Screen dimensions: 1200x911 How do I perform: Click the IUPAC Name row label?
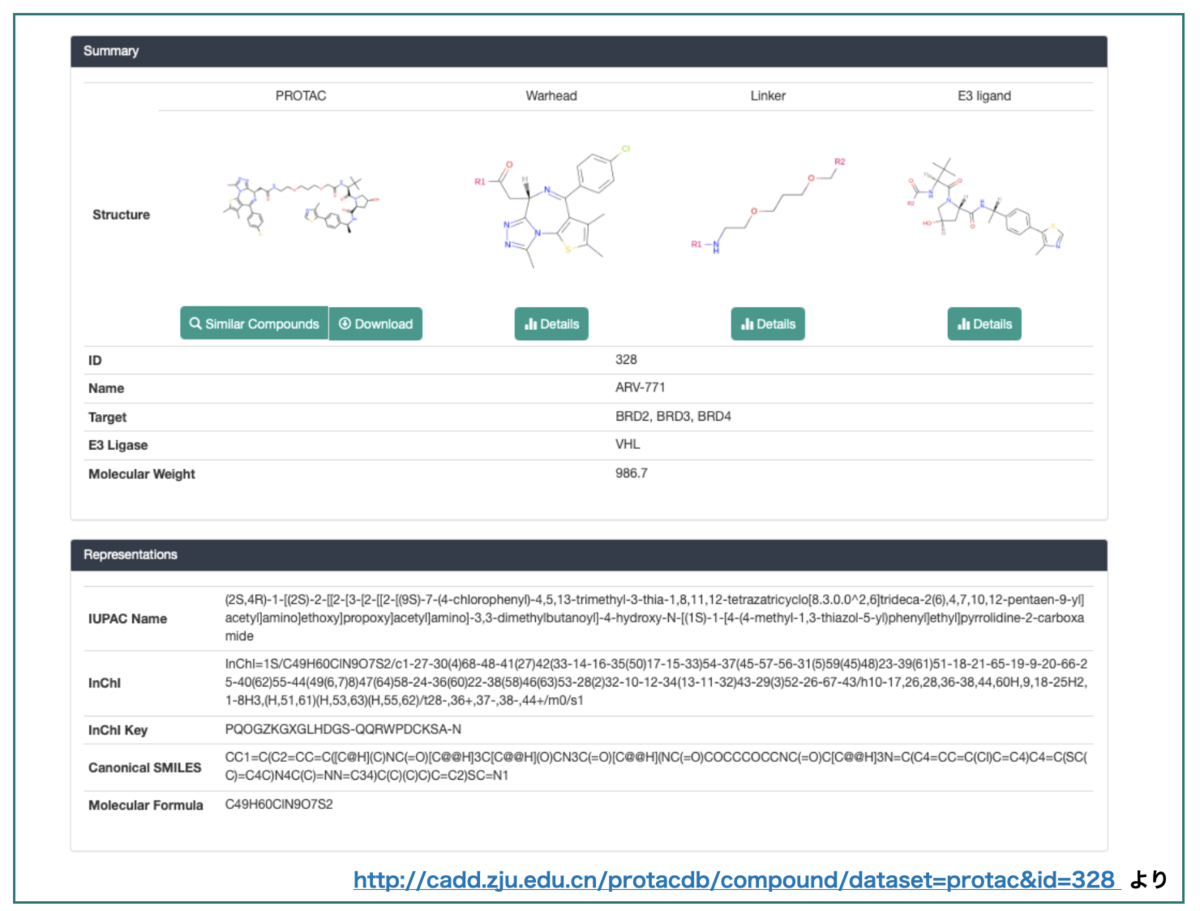[127, 618]
